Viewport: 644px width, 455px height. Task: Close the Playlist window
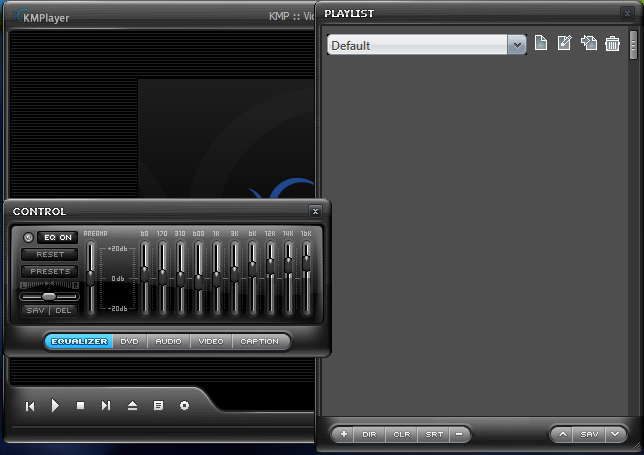pyautogui.click(x=627, y=14)
